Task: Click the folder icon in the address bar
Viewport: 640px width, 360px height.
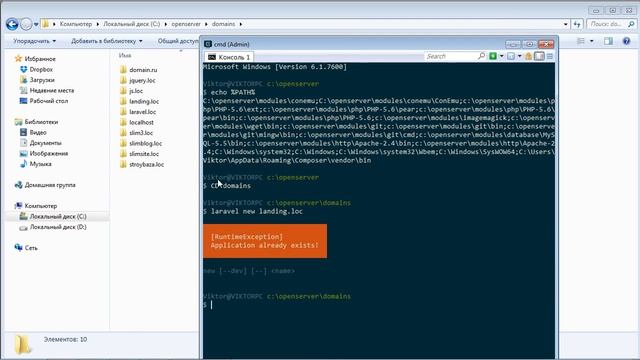Action: [45, 24]
